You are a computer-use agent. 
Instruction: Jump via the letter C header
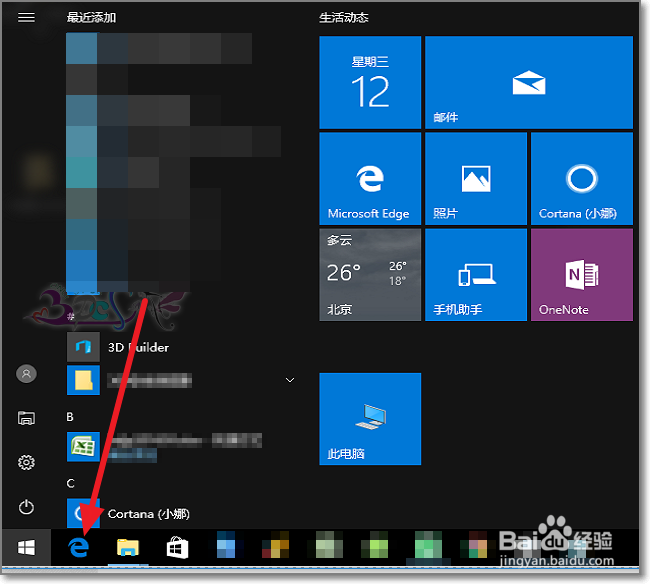(x=70, y=483)
